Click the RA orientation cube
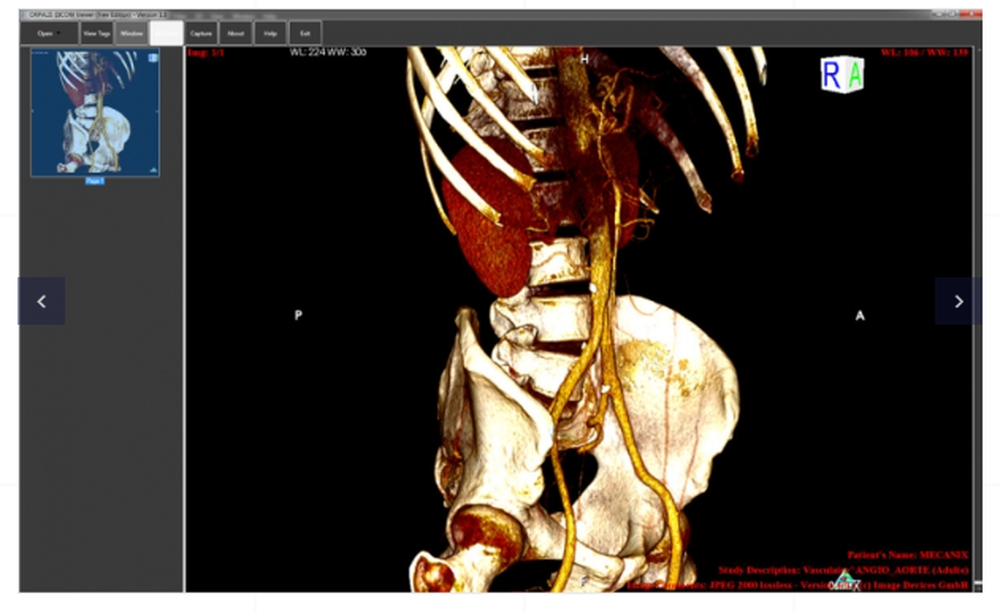 (x=841, y=74)
